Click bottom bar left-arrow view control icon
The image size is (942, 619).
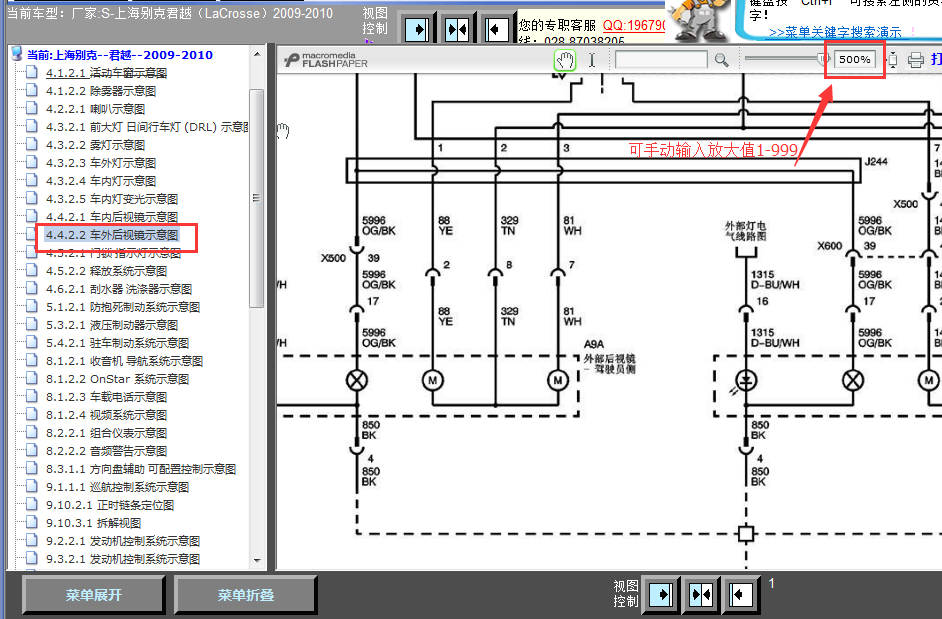[740, 595]
